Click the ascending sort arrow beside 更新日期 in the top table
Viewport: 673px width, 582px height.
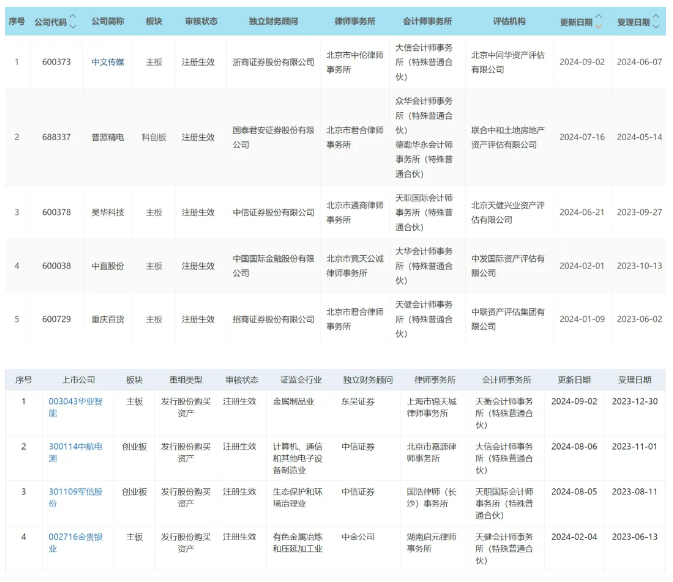click(598, 17)
